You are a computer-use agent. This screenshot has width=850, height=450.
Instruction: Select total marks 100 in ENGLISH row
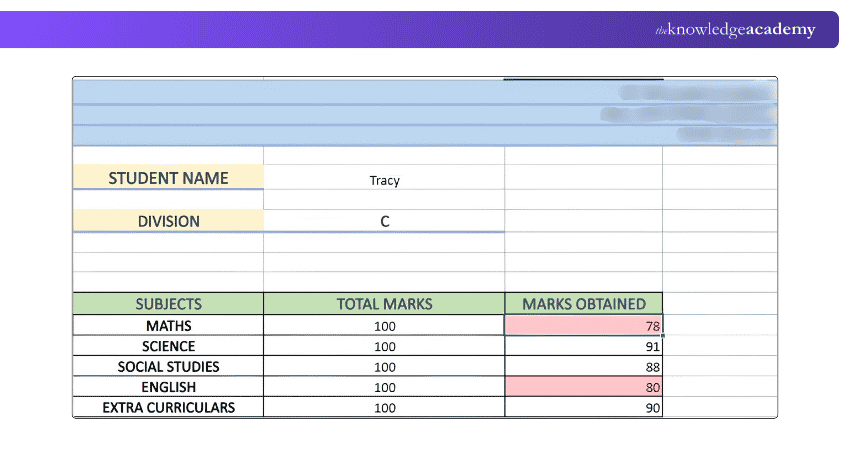click(384, 387)
